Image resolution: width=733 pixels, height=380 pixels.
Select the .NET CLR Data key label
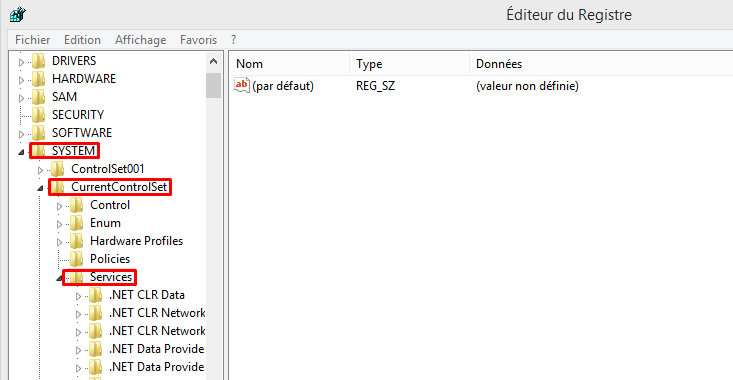click(147, 295)
